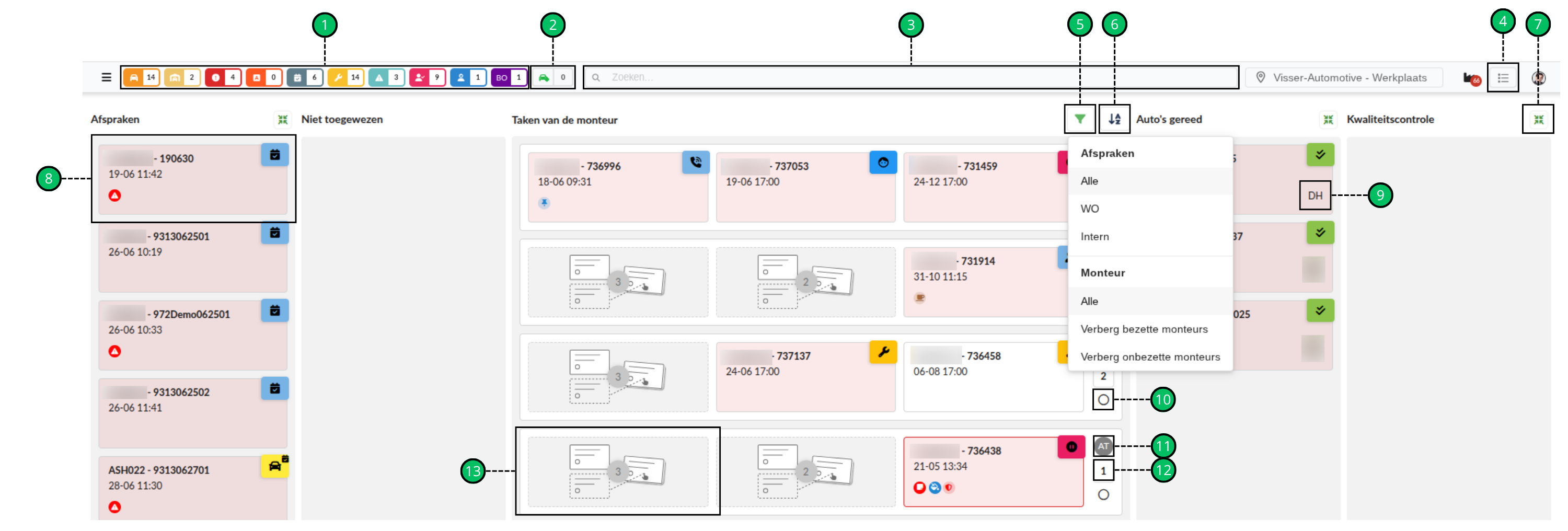Screen dimensions: 1568x531
Task: Click the green car counter icon
Action: tap(544, 77)
